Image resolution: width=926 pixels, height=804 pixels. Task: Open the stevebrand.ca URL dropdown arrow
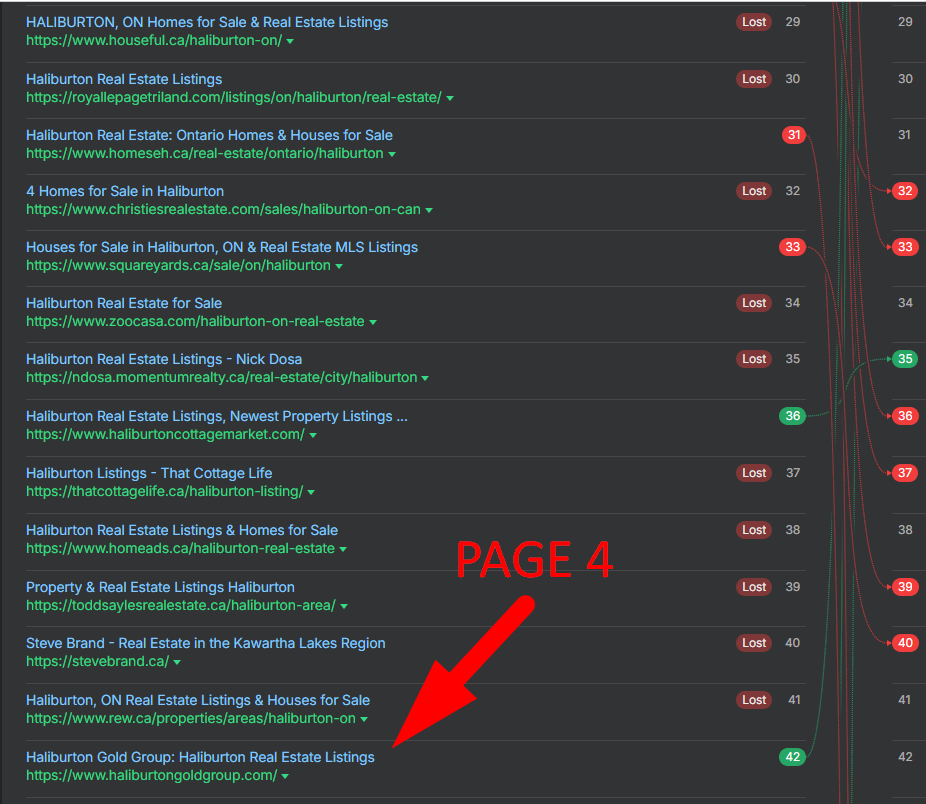coord(177,662)
